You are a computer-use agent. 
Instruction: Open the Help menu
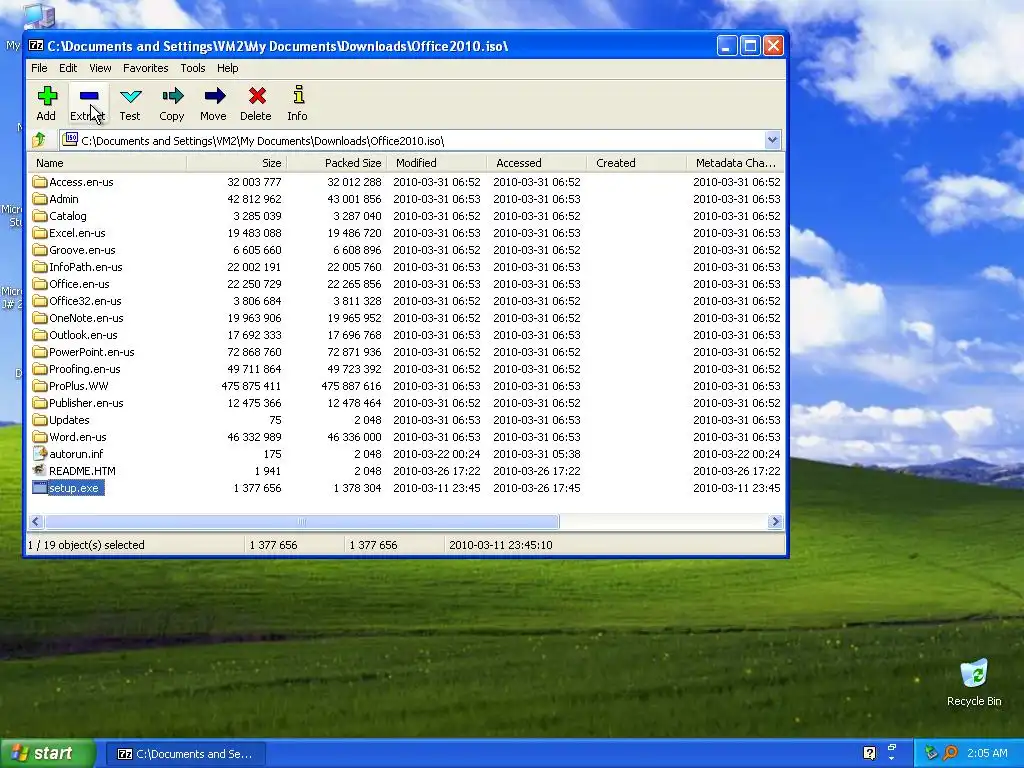227,68
